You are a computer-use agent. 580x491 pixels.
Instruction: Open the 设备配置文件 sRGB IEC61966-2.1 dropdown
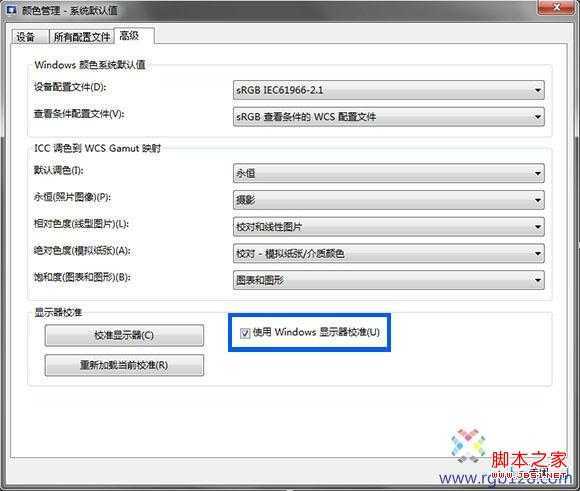(x=388, y=90)
